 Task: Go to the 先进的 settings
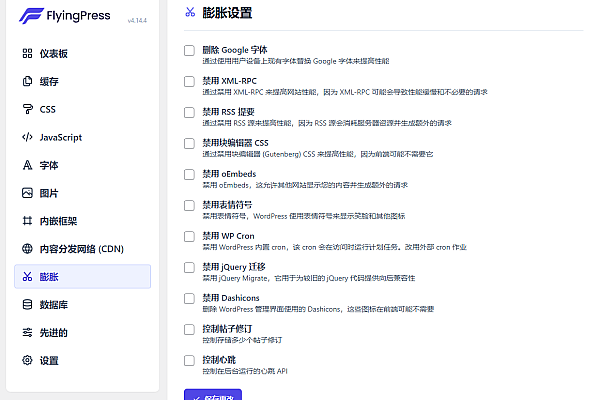pyautogui.click(x=83, y=332)
